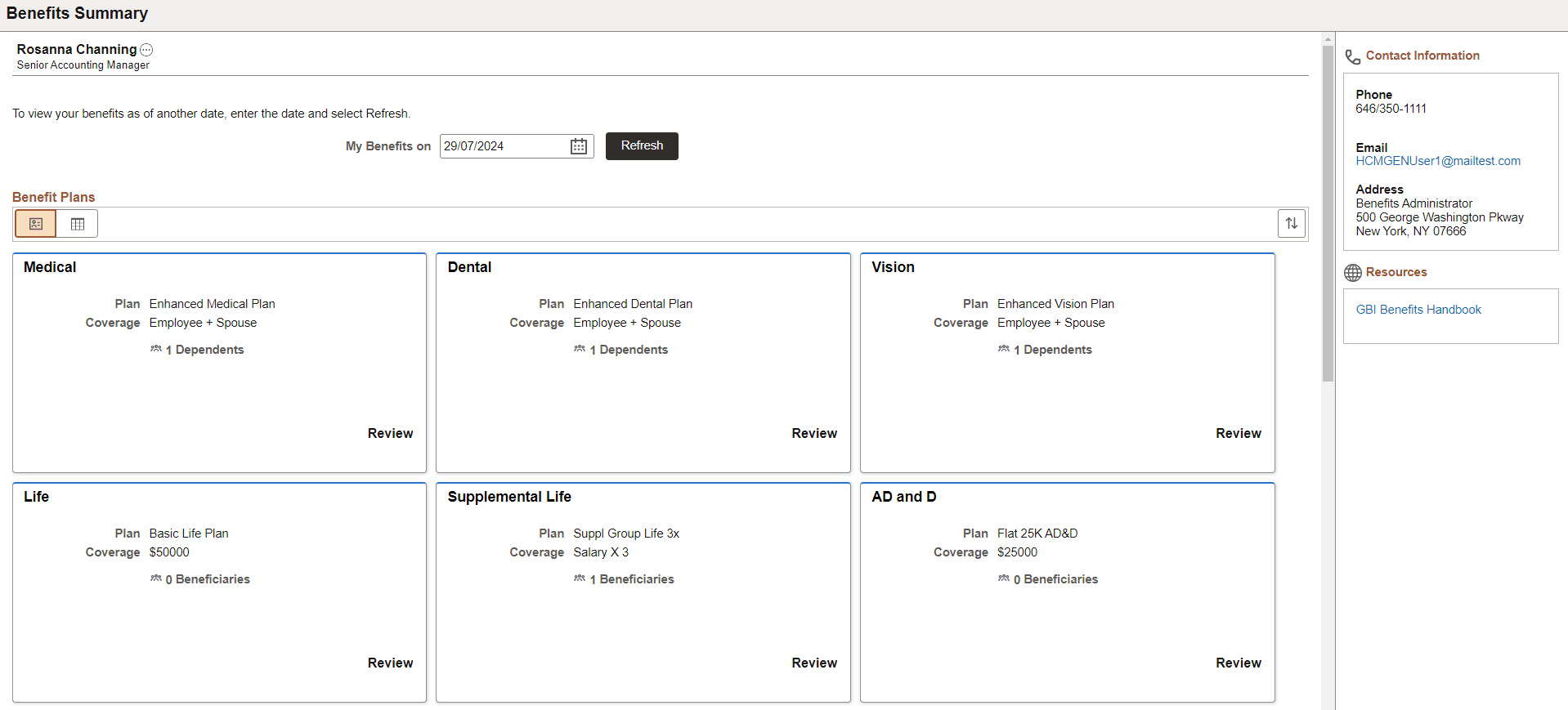This screenshot has width=1568, height=710.
Task: Click the Resources heading
Action: 1396,272
